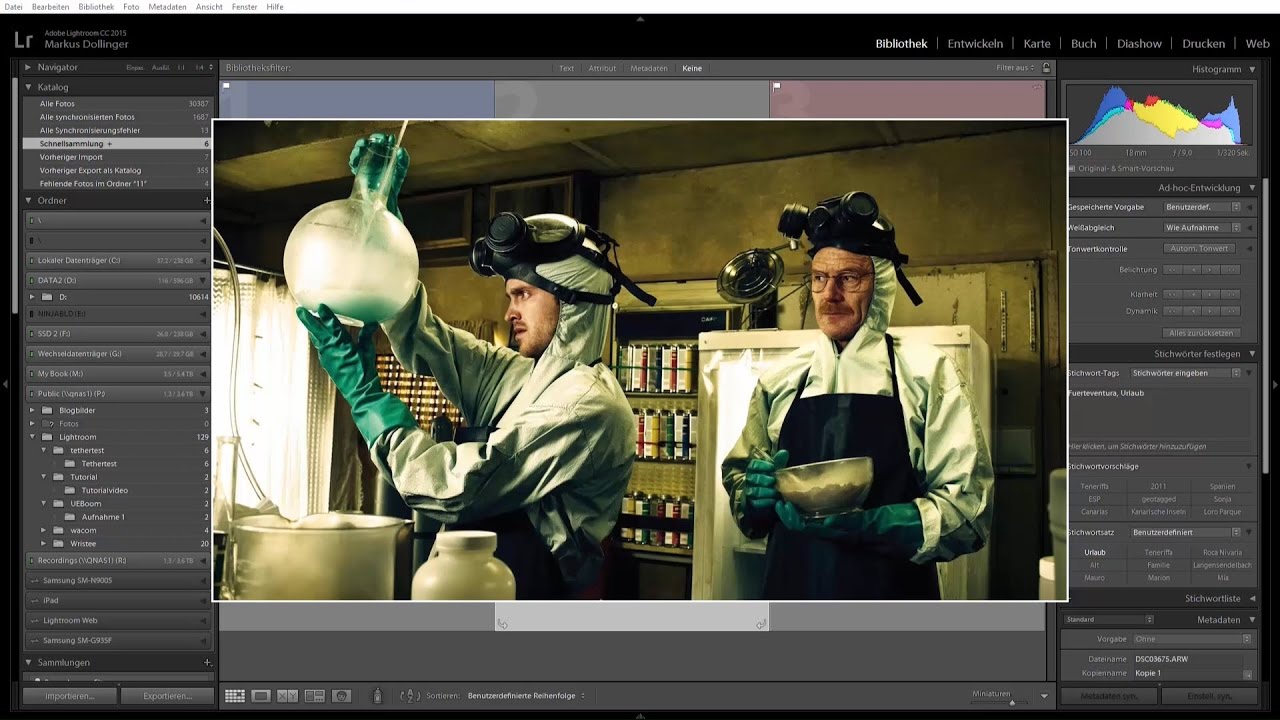
Task: Open the sort order dropdown
Action: pyautogui.click(x=526, y=696)
